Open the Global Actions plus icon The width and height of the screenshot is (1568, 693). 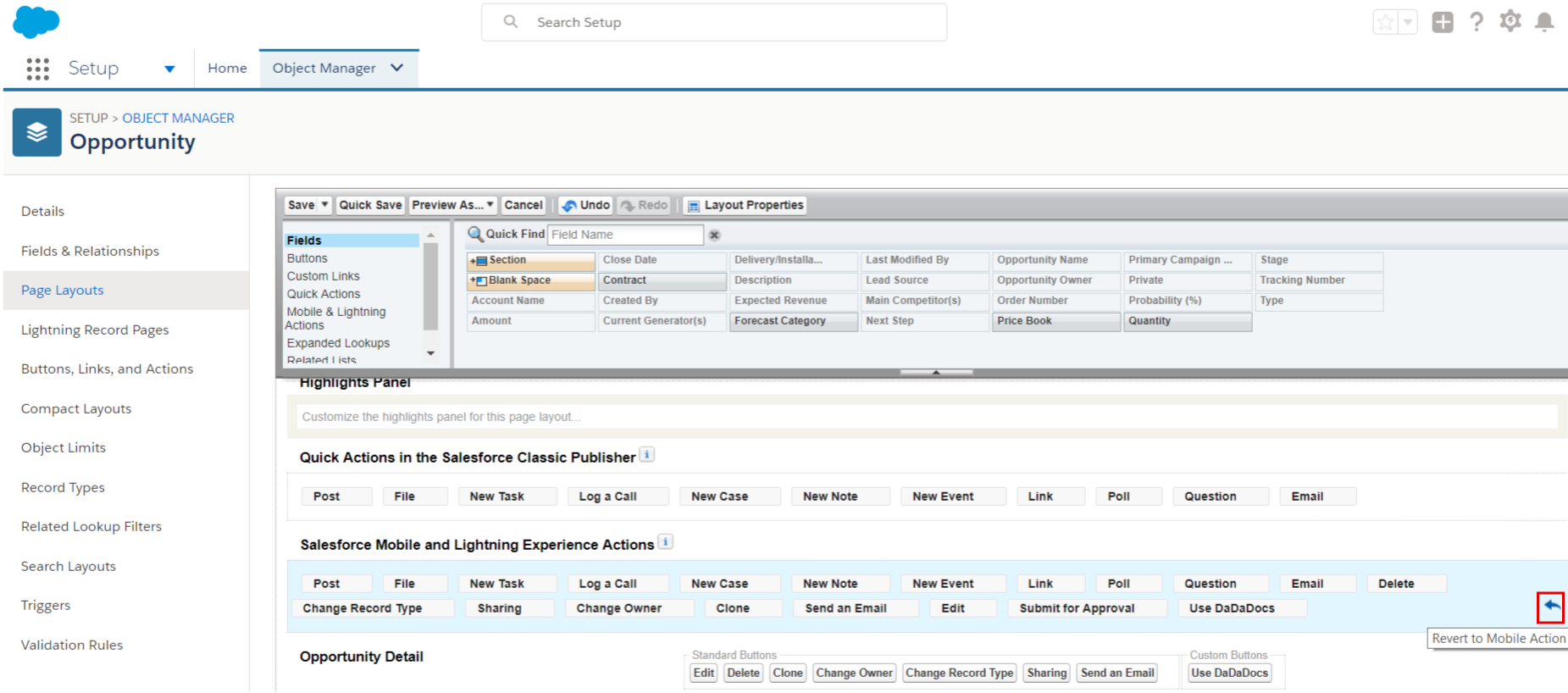(x=1443, y=22)
